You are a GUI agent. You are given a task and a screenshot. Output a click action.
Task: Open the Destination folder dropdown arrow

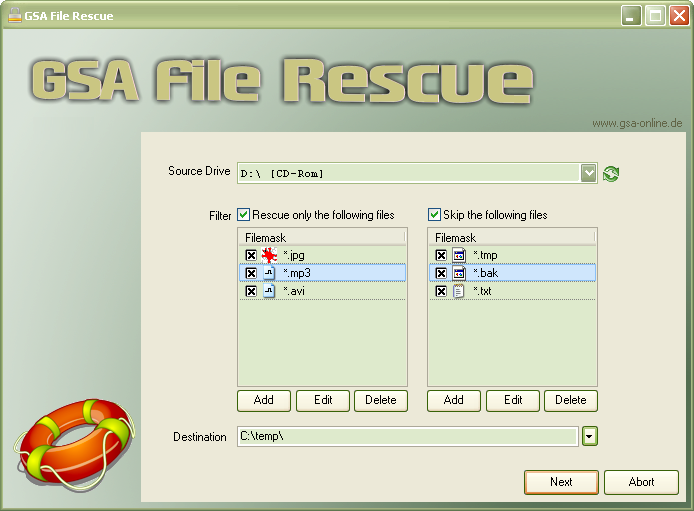point(590,436)
